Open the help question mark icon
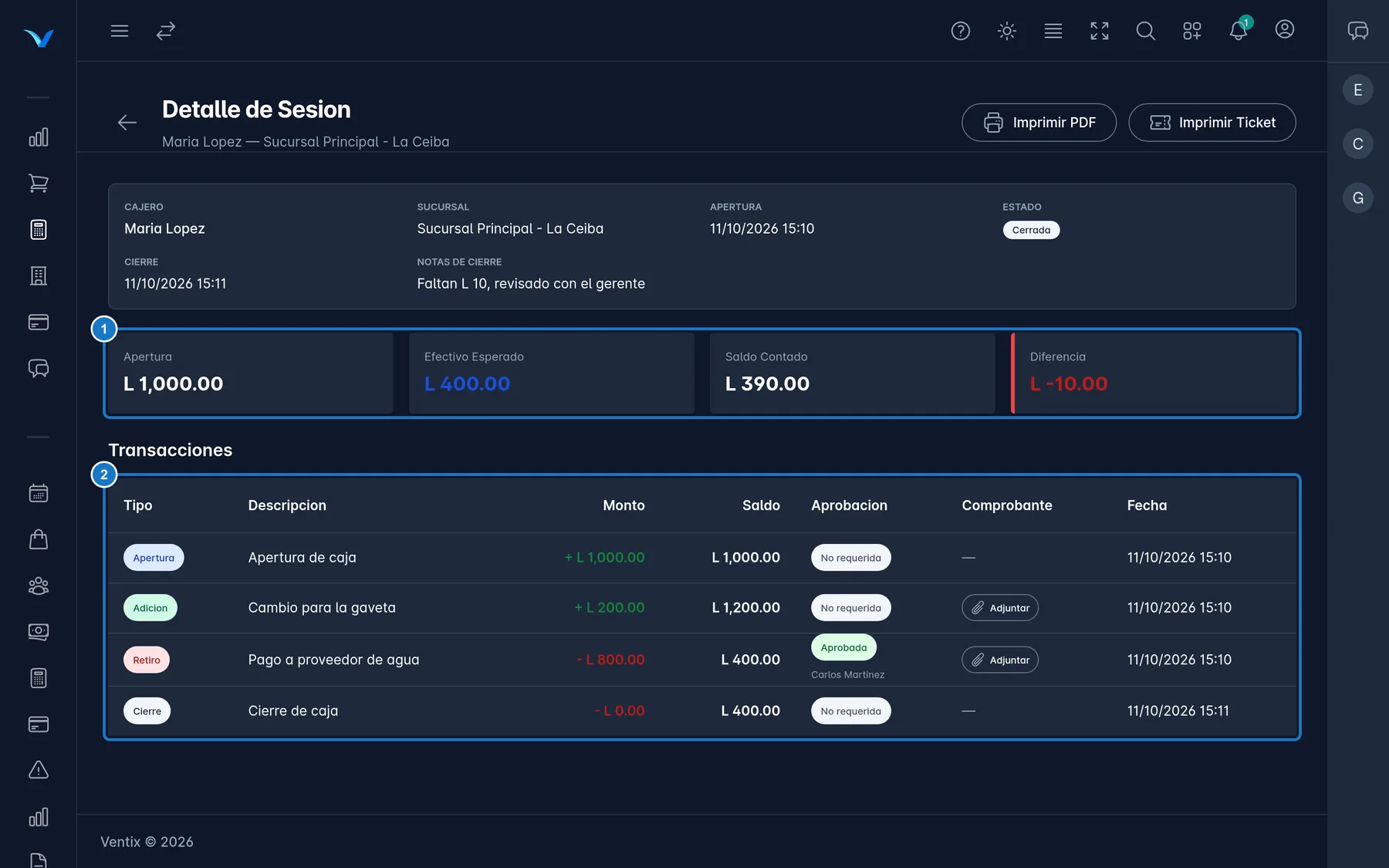Screen dimensions: 1389x868 click(961, 31)
